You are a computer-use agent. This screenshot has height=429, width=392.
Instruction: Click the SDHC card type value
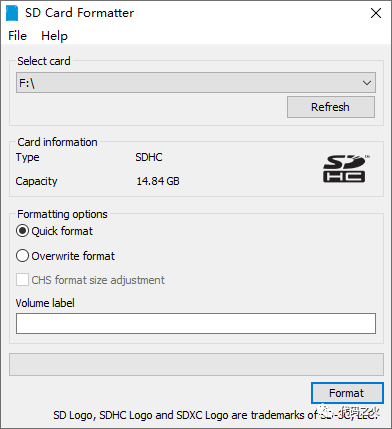point(149,157)
